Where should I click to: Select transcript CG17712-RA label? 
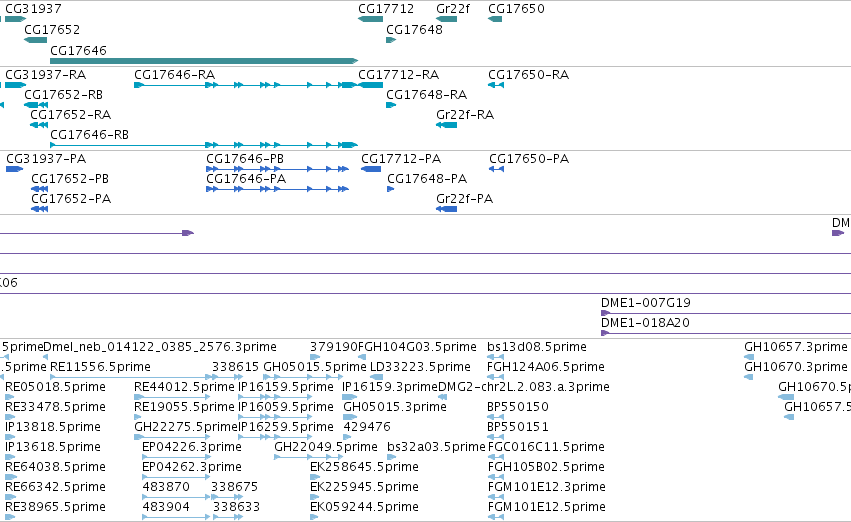coord(398,74)
